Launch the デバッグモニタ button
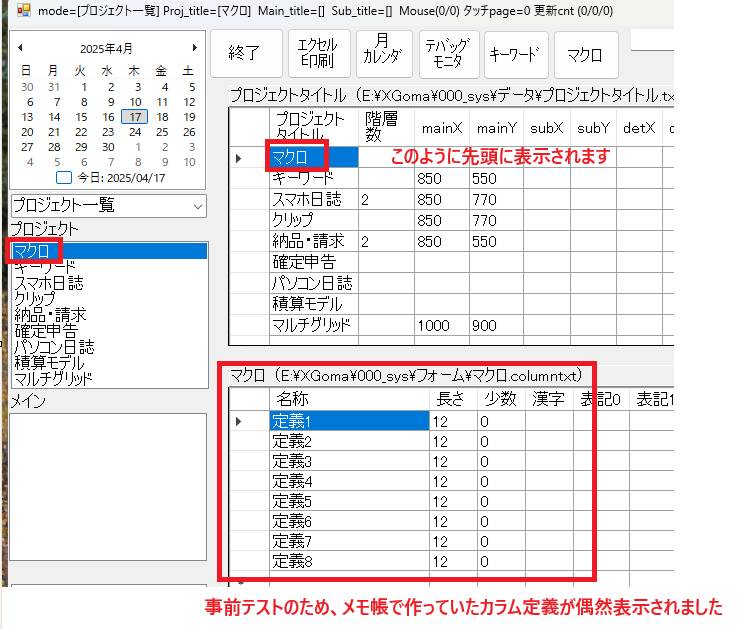The height and width of the screenshot is (629, 743). 446,55
